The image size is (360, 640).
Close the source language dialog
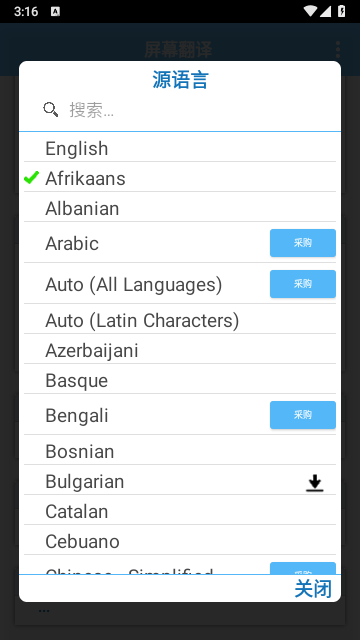[x=313, y=589]
